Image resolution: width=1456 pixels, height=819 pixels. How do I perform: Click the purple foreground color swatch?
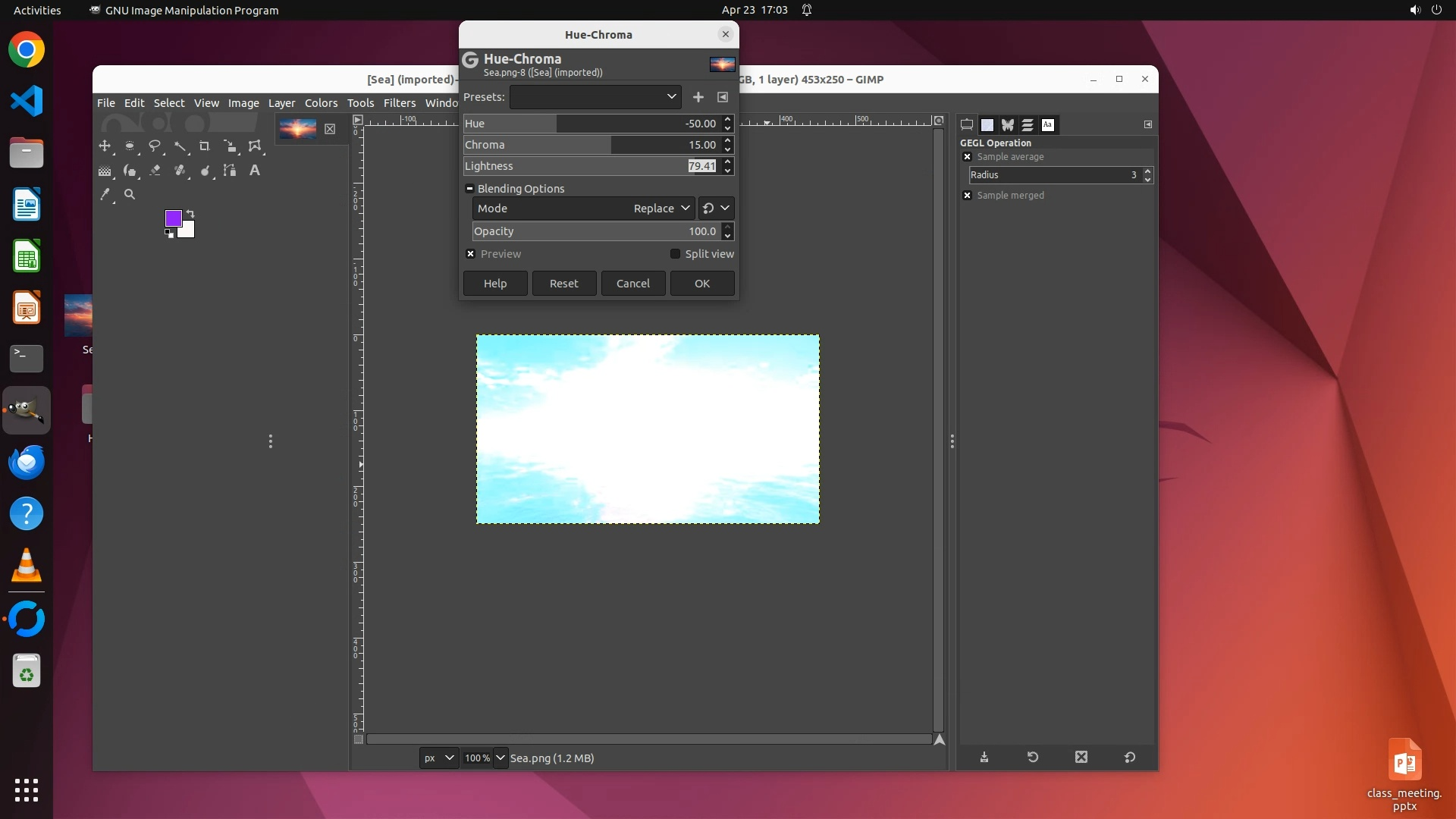173,219
